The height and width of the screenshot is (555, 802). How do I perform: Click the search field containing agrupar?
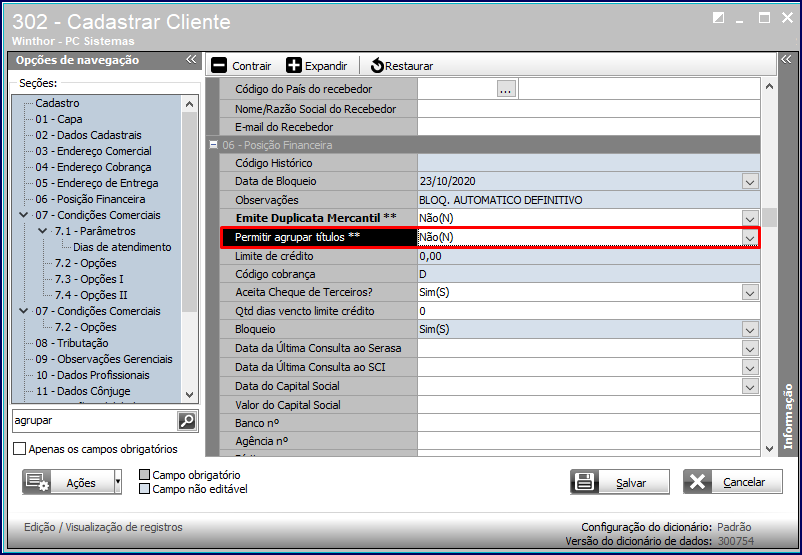click(x=94, y=420)
